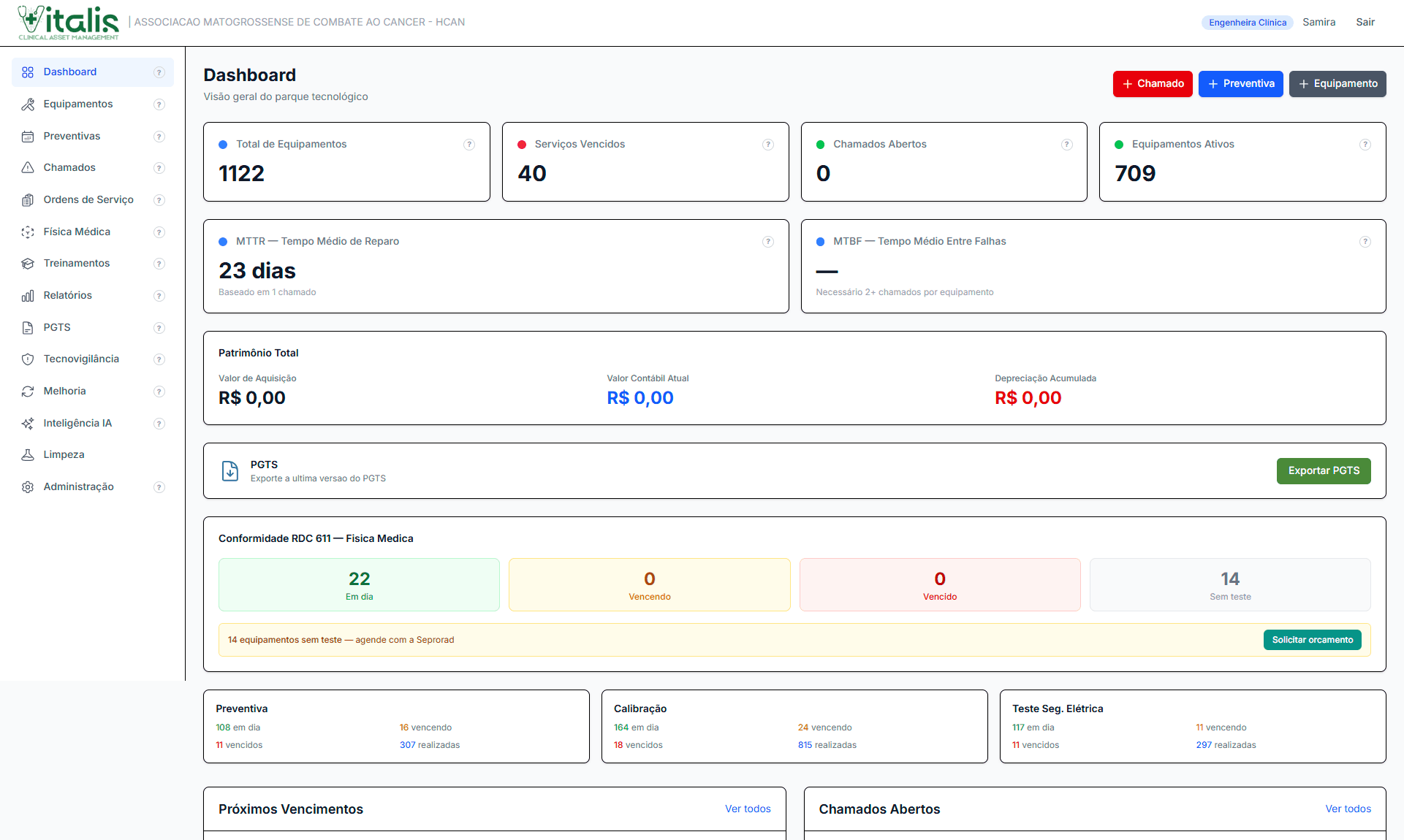Click the Física Médica crosshair icon
Screen dimensions: 1404x840
(x=28, y=232)
